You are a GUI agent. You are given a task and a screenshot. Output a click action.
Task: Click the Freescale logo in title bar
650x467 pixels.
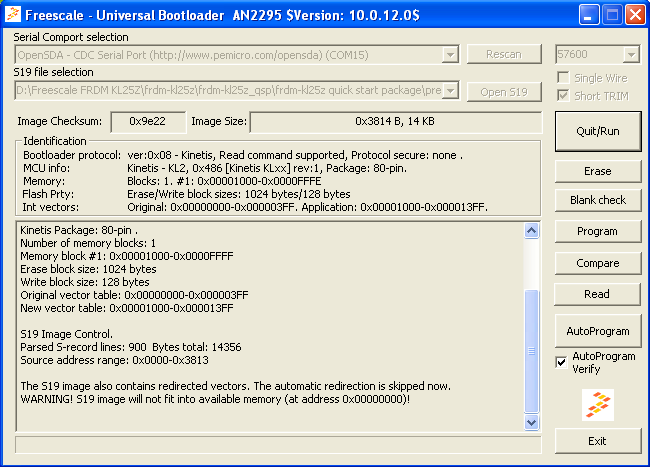tap(13, 15)
